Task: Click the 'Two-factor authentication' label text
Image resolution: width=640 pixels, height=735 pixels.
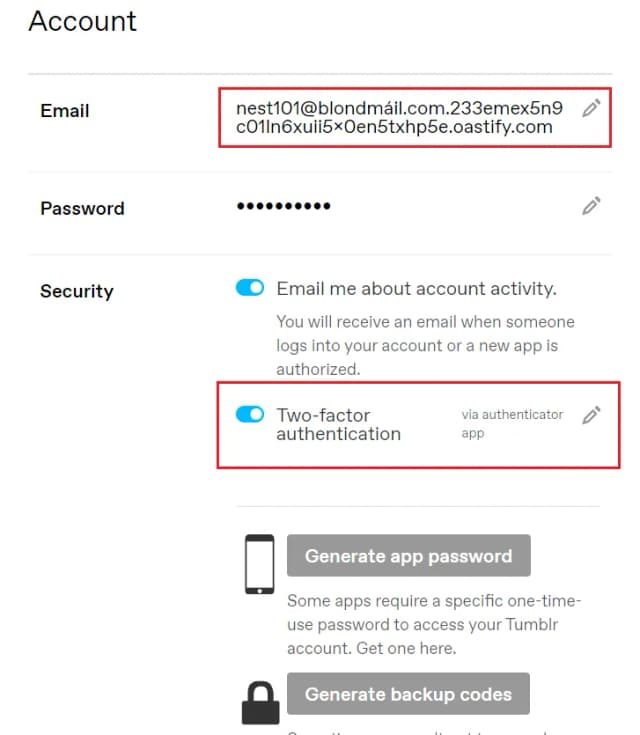Action: click(x=338, y=424)
